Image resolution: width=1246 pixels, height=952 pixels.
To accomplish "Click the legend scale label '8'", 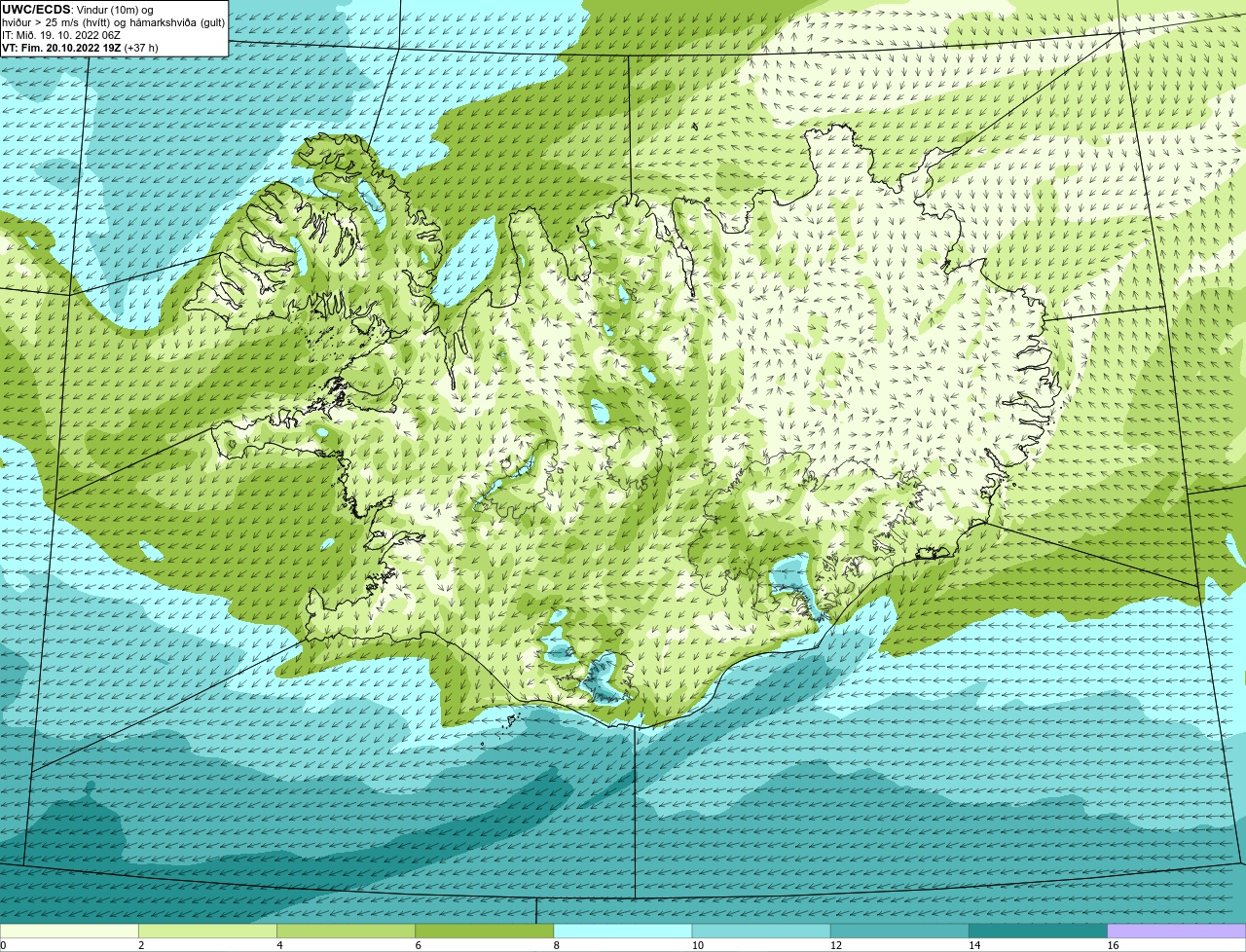I will click(x=556, y=945).
